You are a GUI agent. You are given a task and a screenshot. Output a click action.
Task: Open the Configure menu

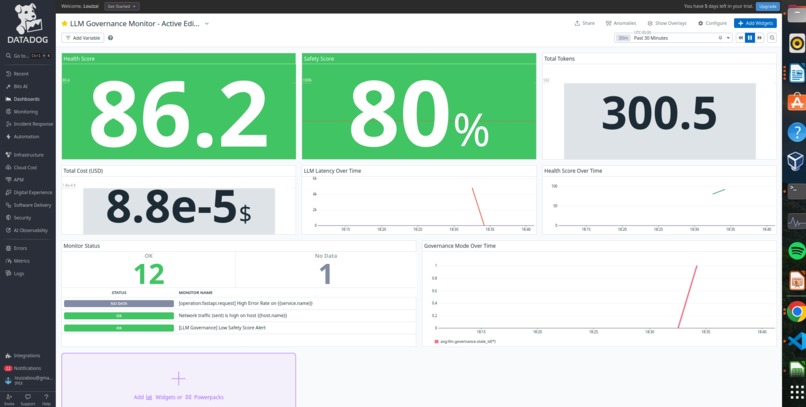click(x=712, y=23)
